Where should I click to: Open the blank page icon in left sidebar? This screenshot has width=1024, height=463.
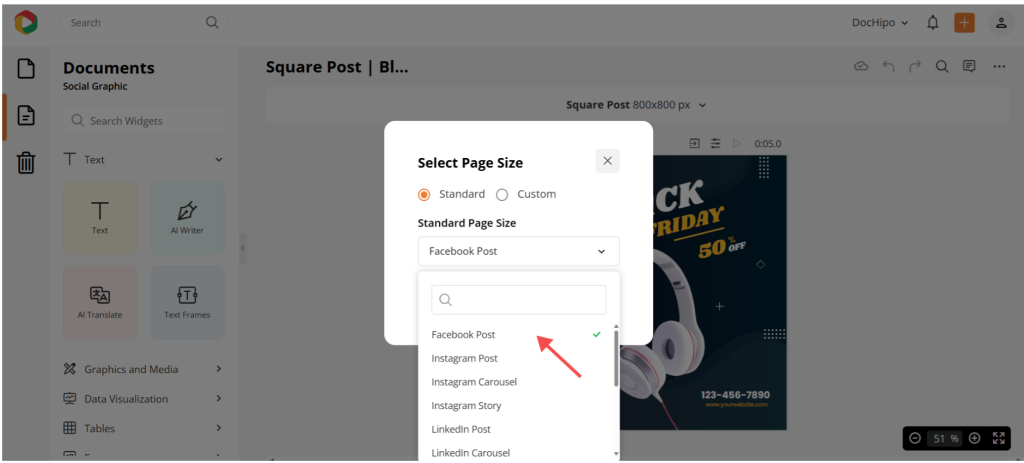(25, 69)
